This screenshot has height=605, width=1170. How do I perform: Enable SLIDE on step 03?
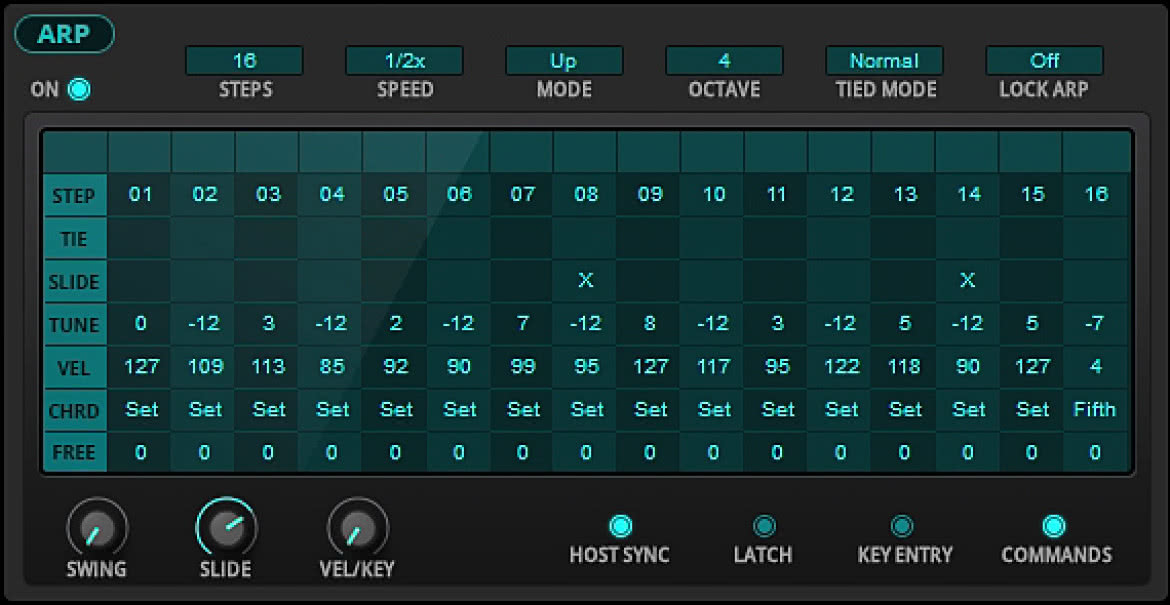point(268,280)
